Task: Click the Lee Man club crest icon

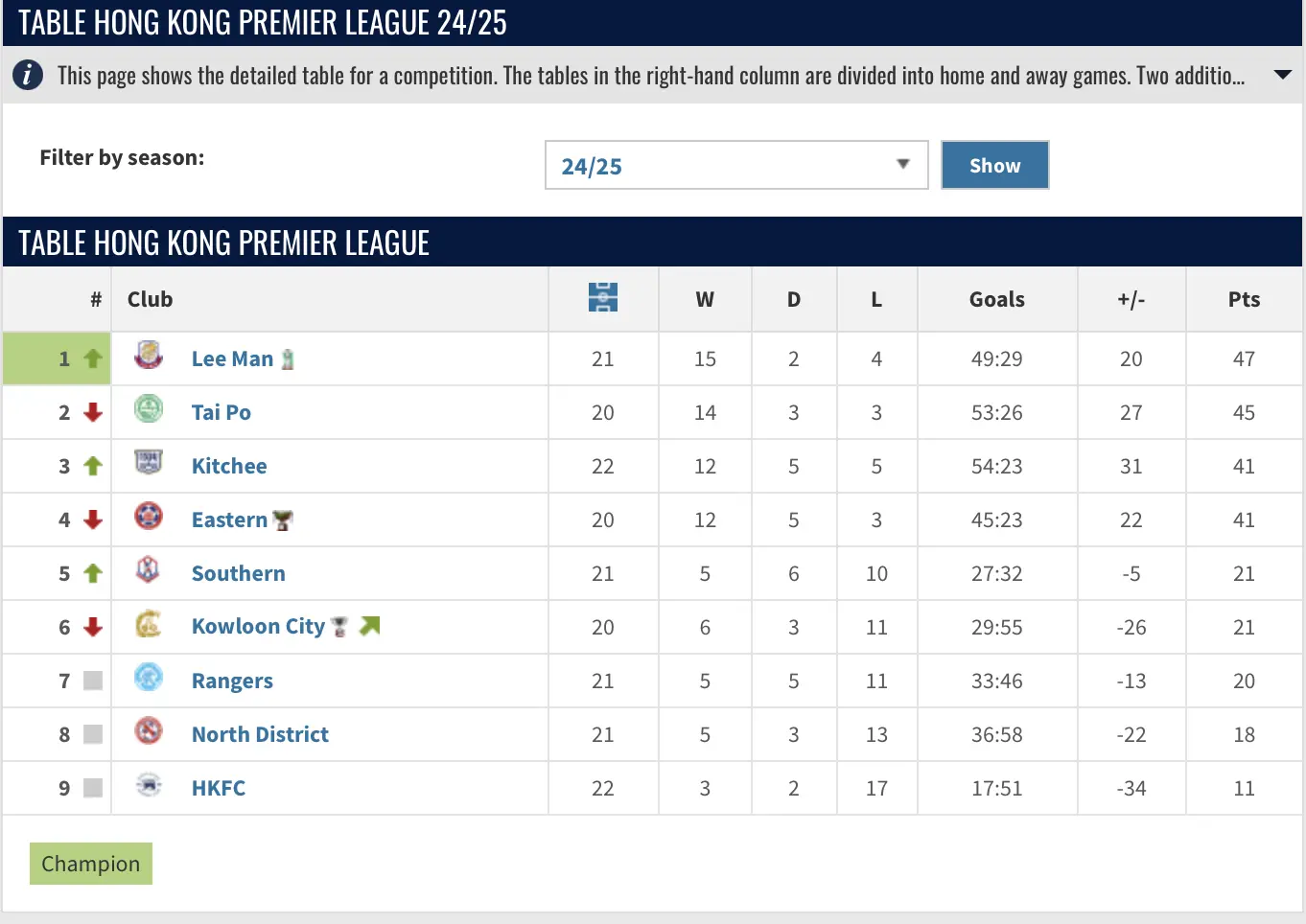Action: tap(149, 356)
